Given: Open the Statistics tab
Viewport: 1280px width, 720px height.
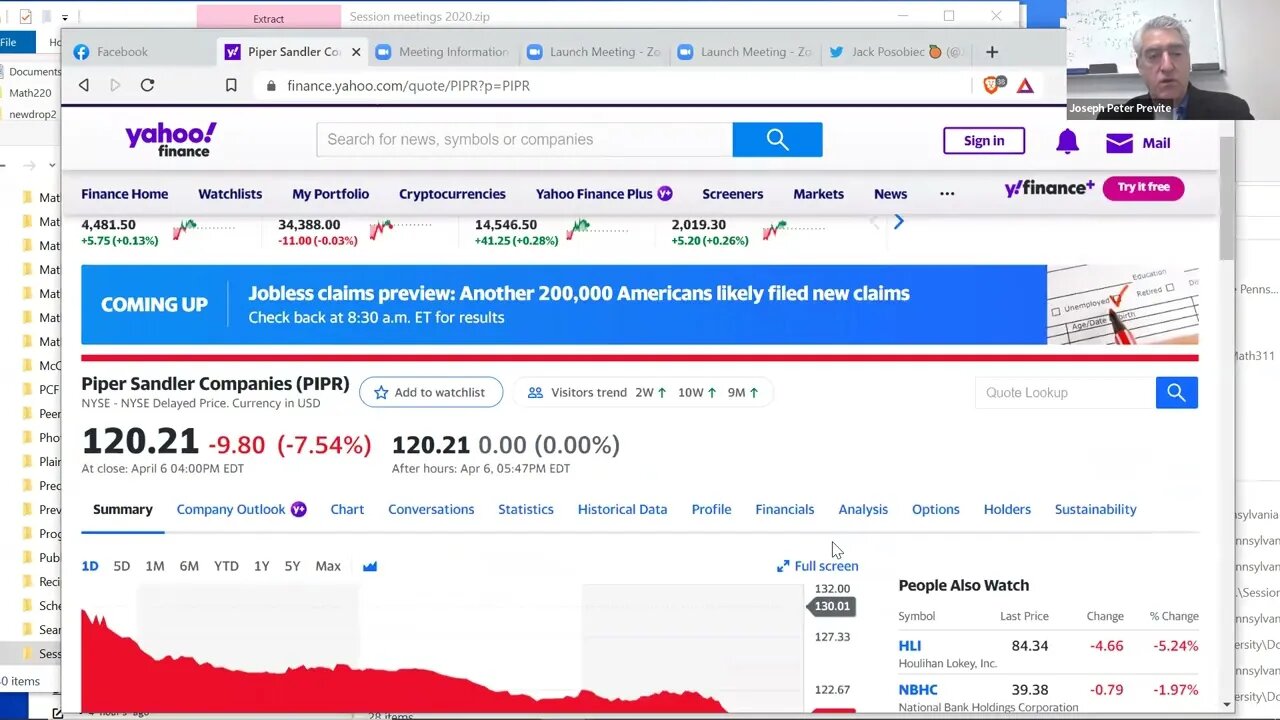Looking at the screenshot, I should pyautogui.click(x=526, y=509).
